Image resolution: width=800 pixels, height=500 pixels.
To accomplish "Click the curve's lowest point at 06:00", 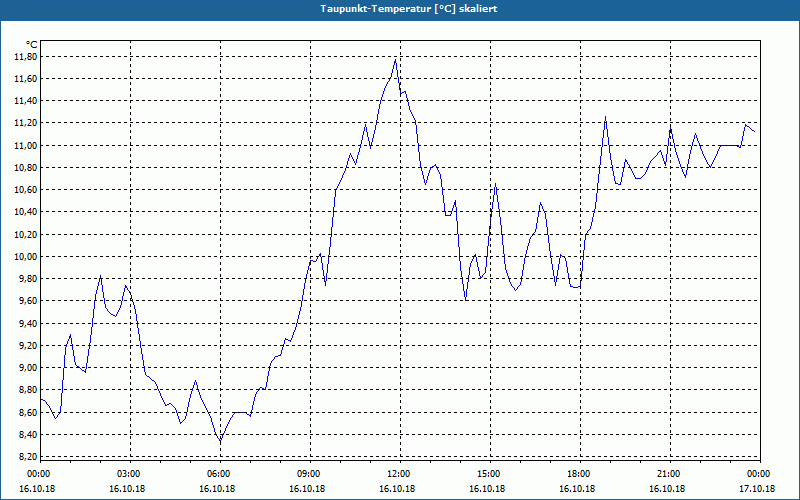I will 220,441.
